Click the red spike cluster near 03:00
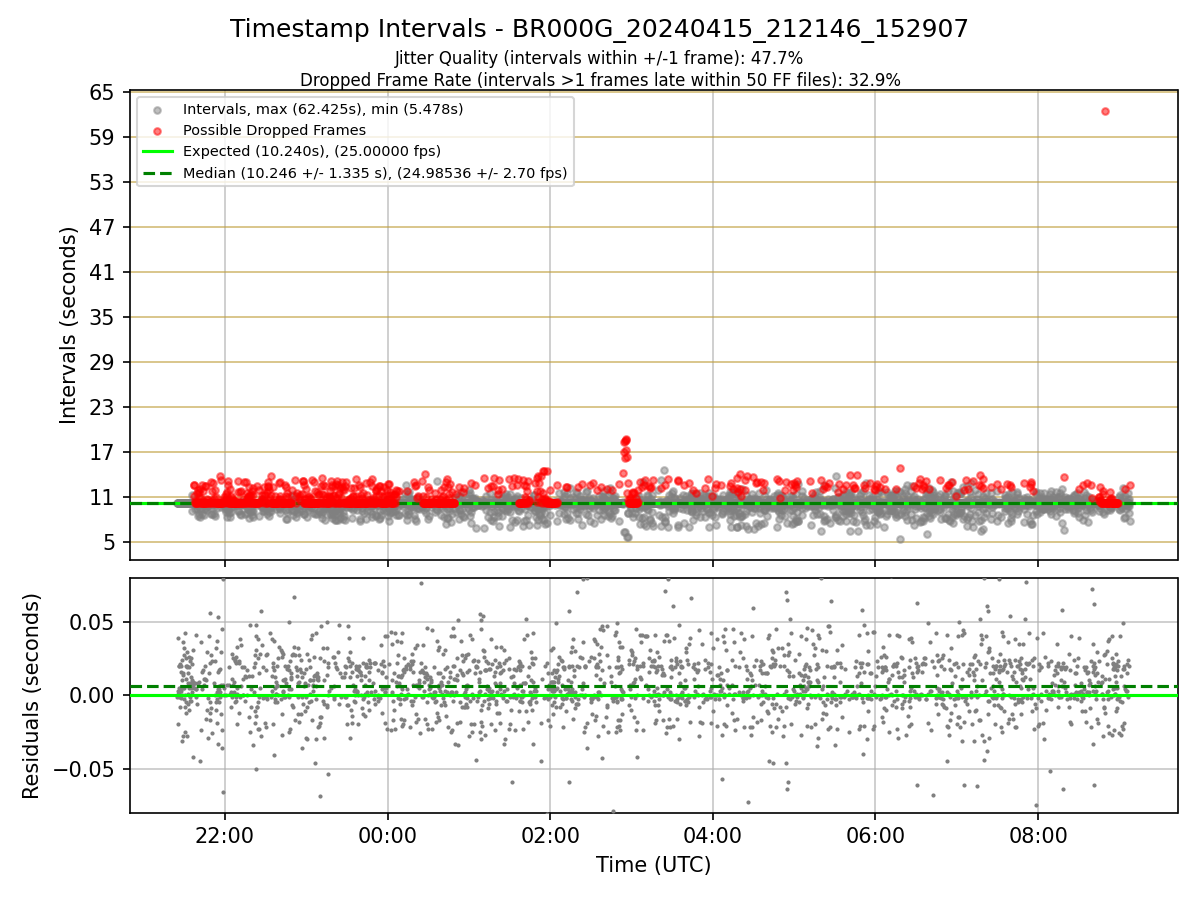The image size is (1200, 900). (626, 446)
